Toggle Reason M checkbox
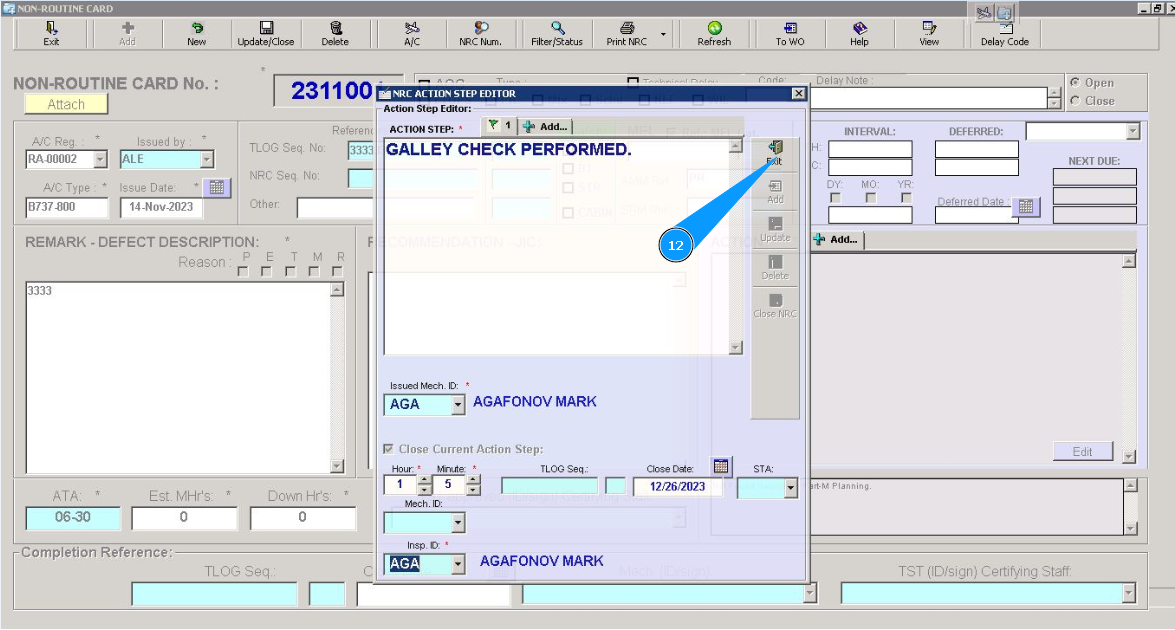Viewport: 1175px width, 630px height. 314,271
